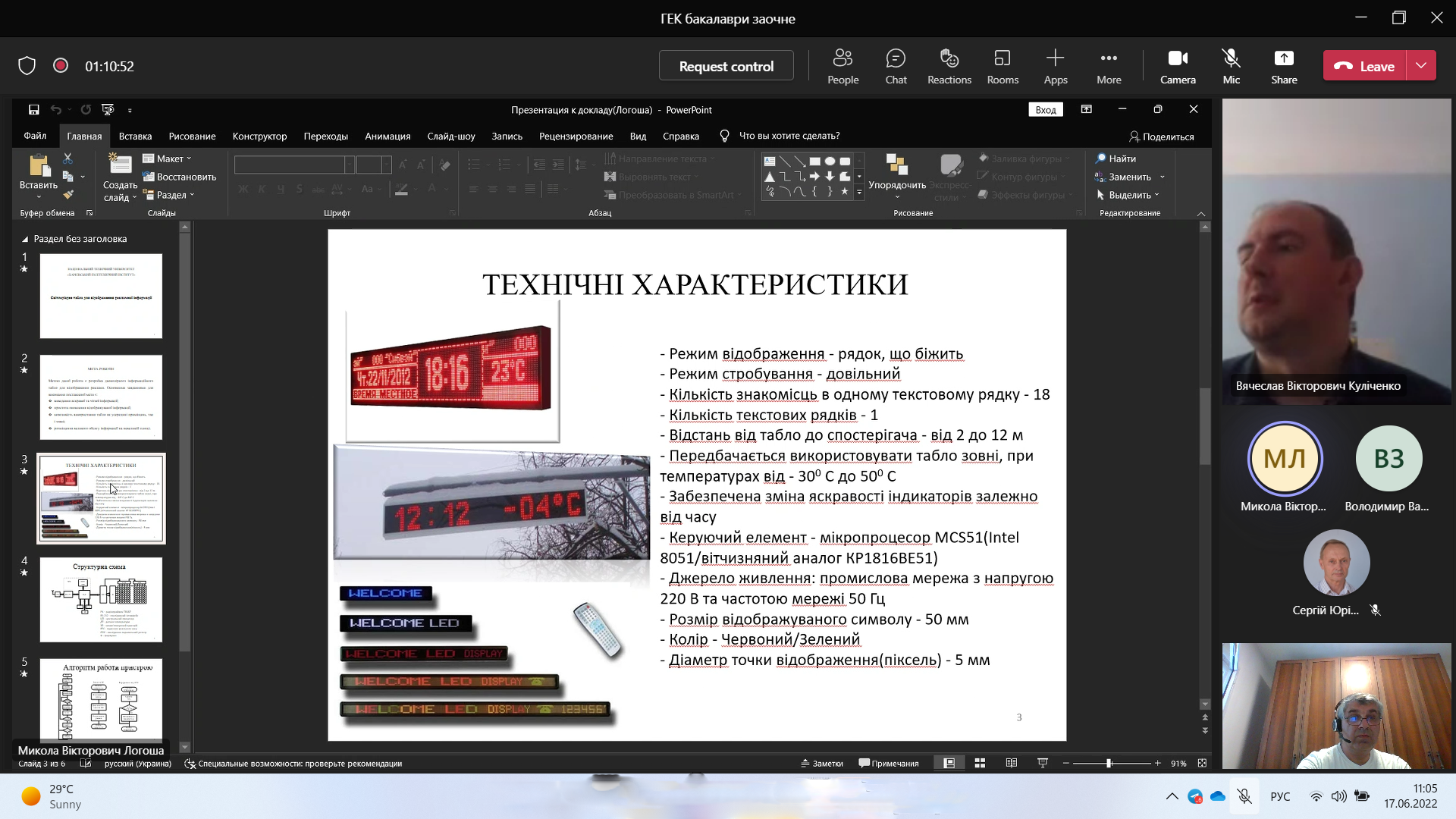
Task: Click the zoom slider in status bar
Action: pos(1109,764)
